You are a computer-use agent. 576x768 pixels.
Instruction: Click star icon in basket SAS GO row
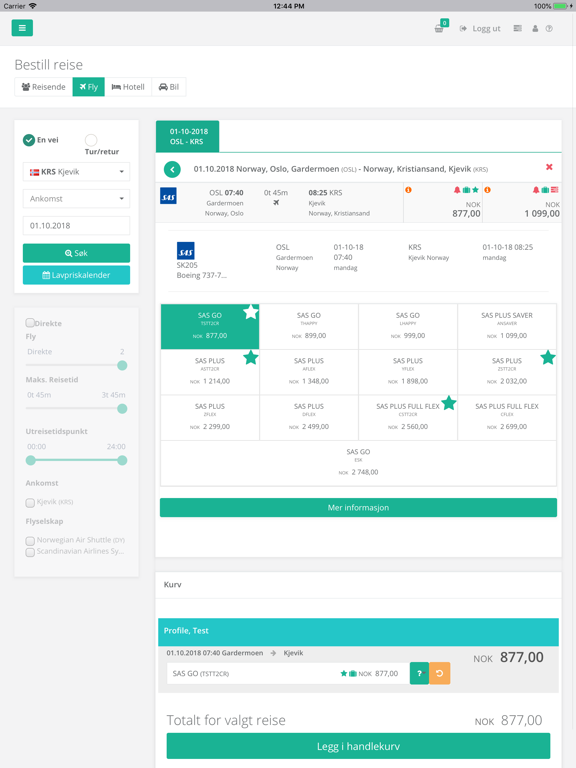point(343,673)
